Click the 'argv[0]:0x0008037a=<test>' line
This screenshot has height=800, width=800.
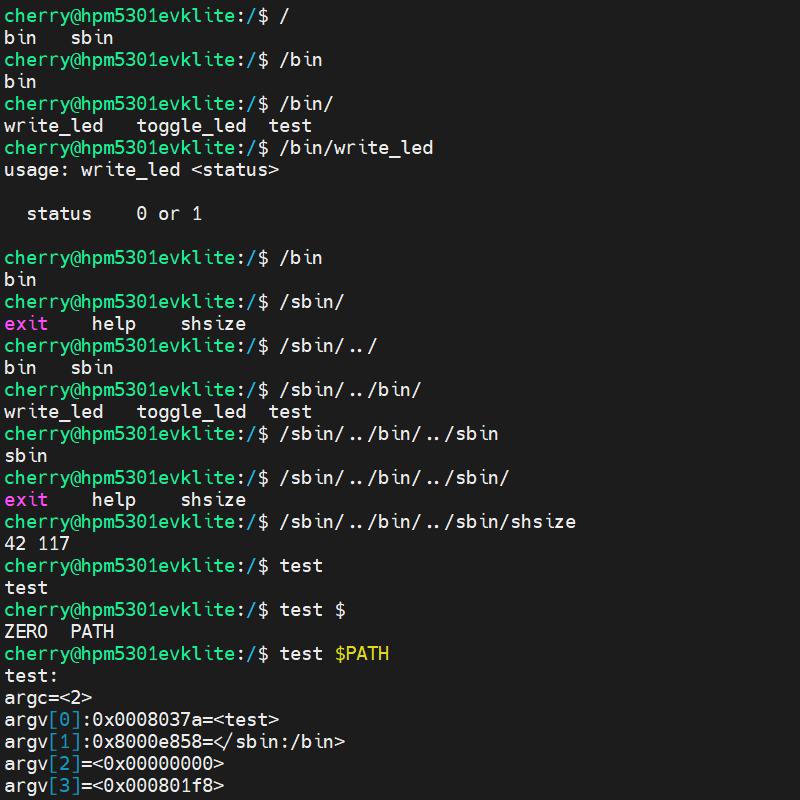coord(141,720)
